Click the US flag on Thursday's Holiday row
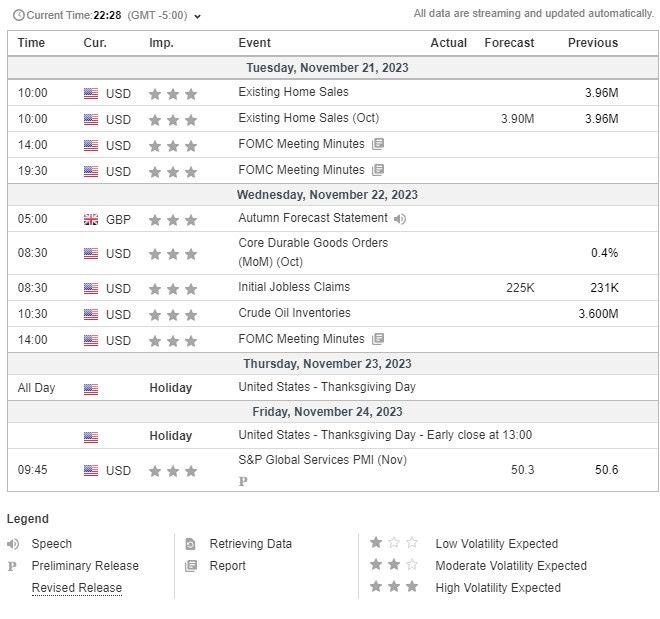This screenshot has width=660, height=619. tap(91, 388)
